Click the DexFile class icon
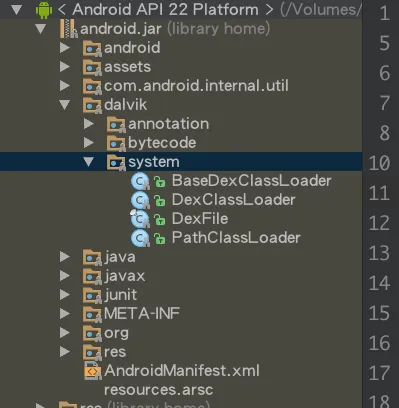 (140, 219)
